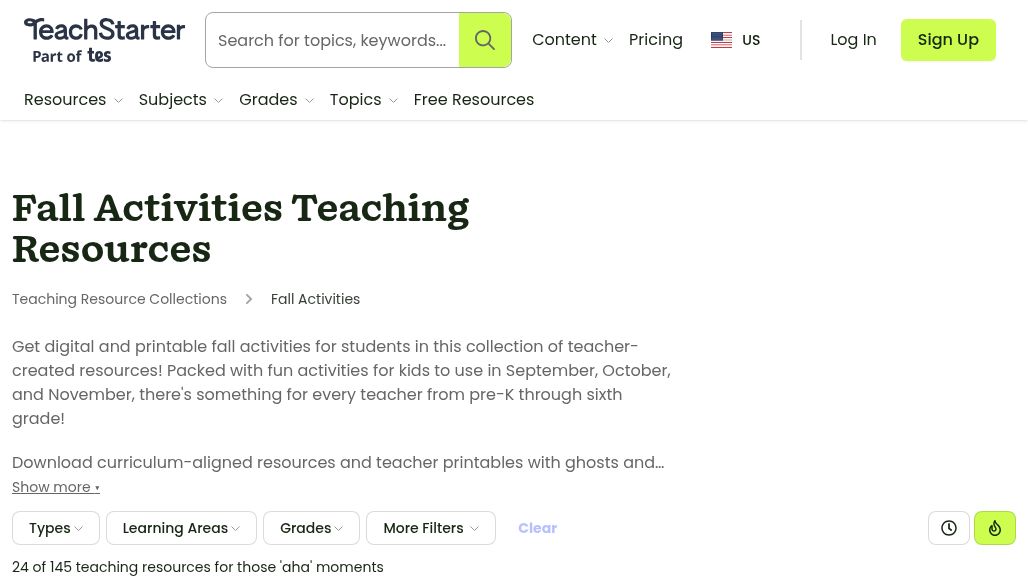Screen dimensions: 1028x578
Task: Toggle trending sort off via flame button
Action: click(994, 528)
